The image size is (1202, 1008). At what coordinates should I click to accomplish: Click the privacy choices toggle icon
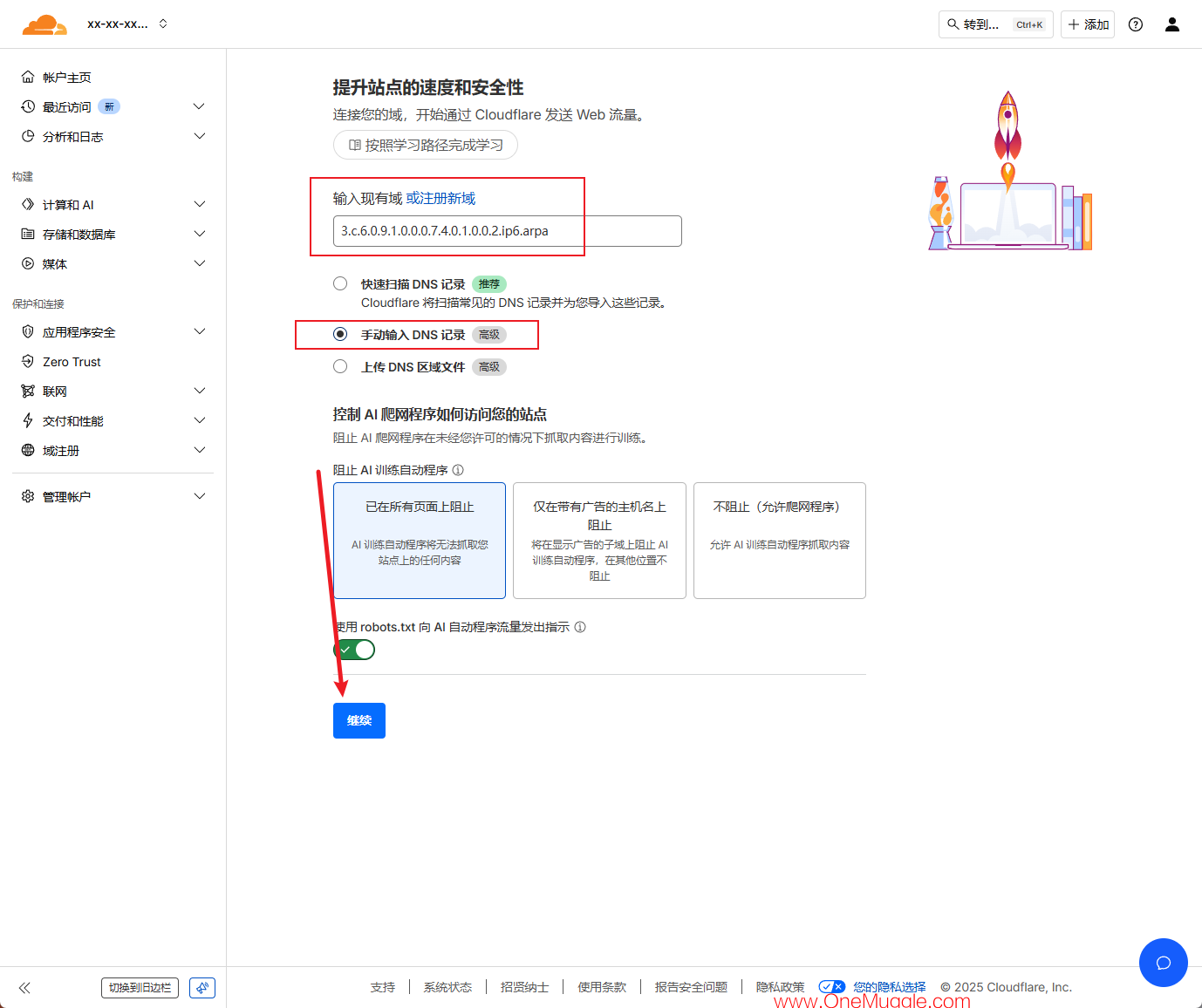832,987
